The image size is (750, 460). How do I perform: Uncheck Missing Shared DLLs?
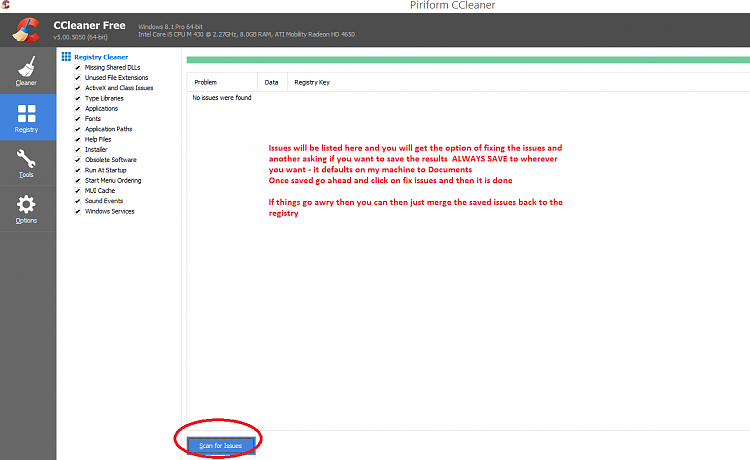pyautogui.click(x=77, y=67)
